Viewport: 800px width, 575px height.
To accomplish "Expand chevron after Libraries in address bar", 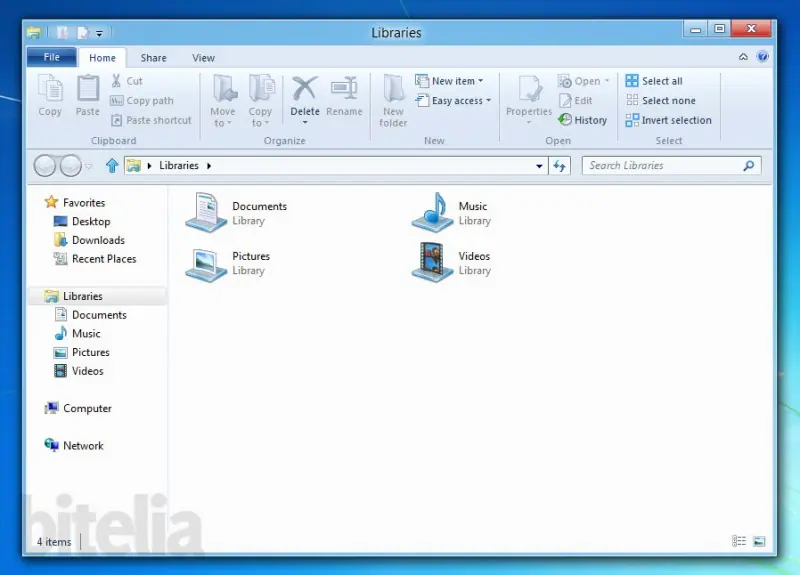I will [x=209, y=165].
